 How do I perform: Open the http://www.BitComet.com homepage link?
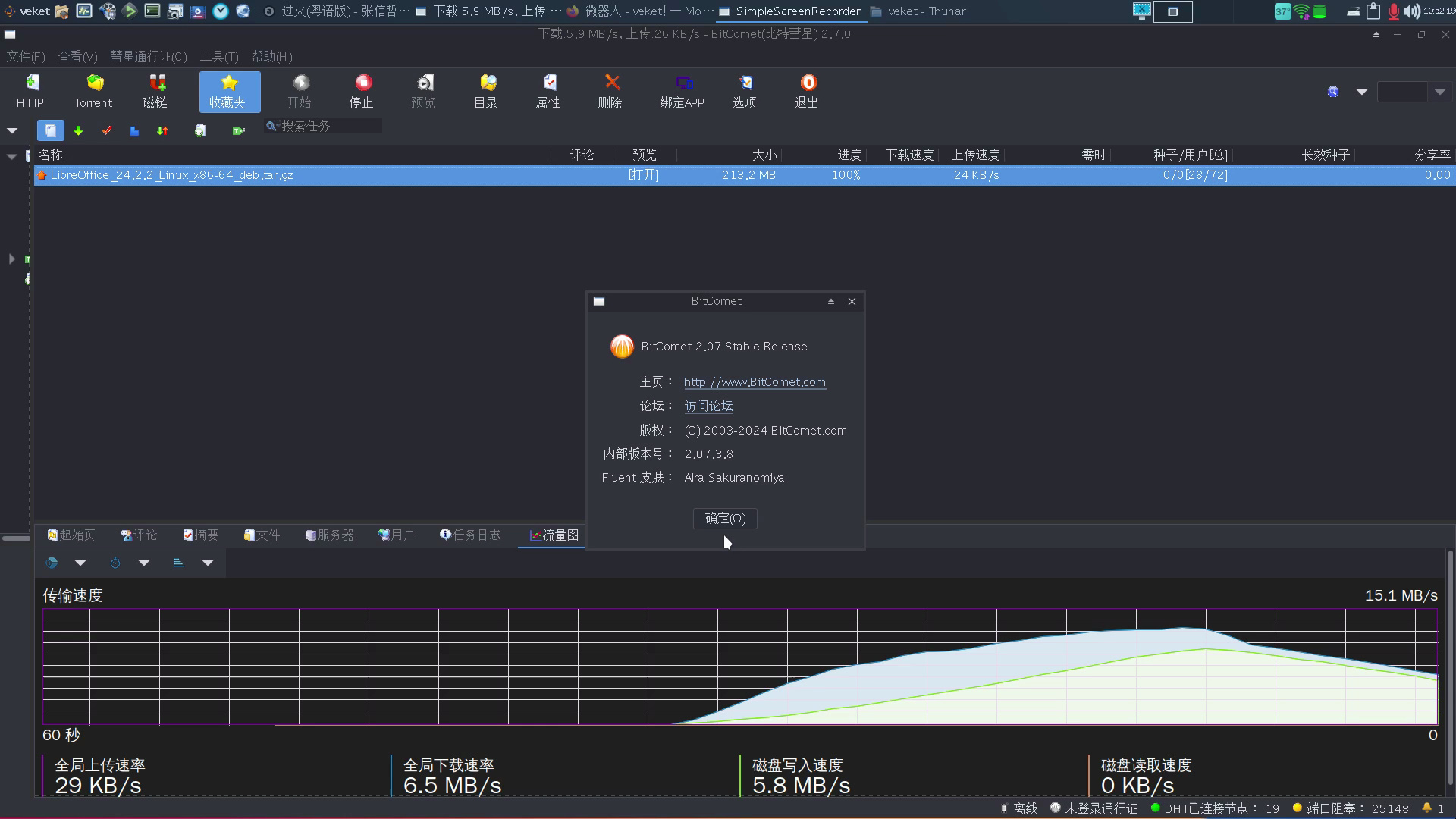(755, 382)
